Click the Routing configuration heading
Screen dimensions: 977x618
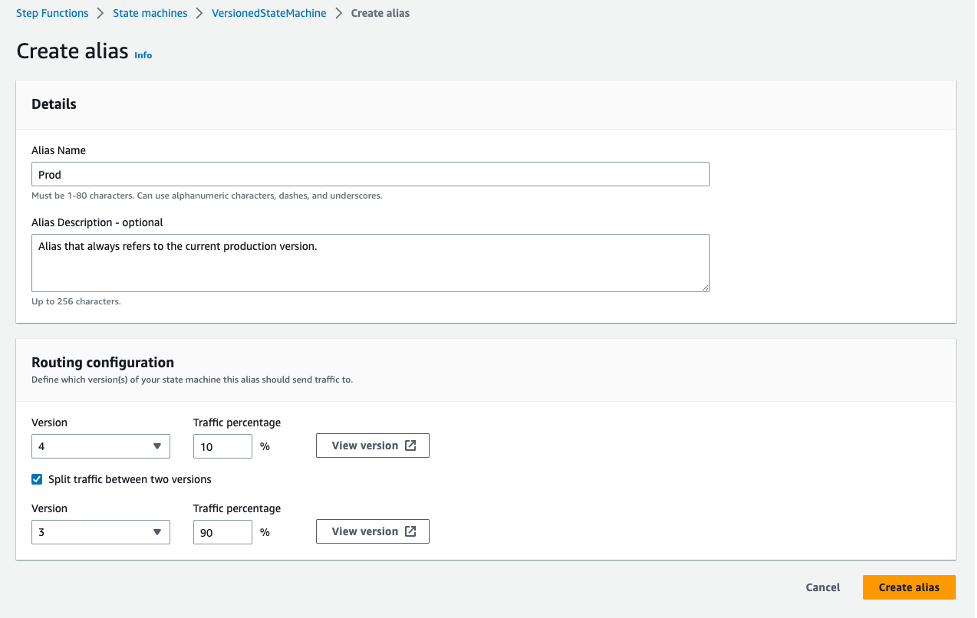coord(103,363)
